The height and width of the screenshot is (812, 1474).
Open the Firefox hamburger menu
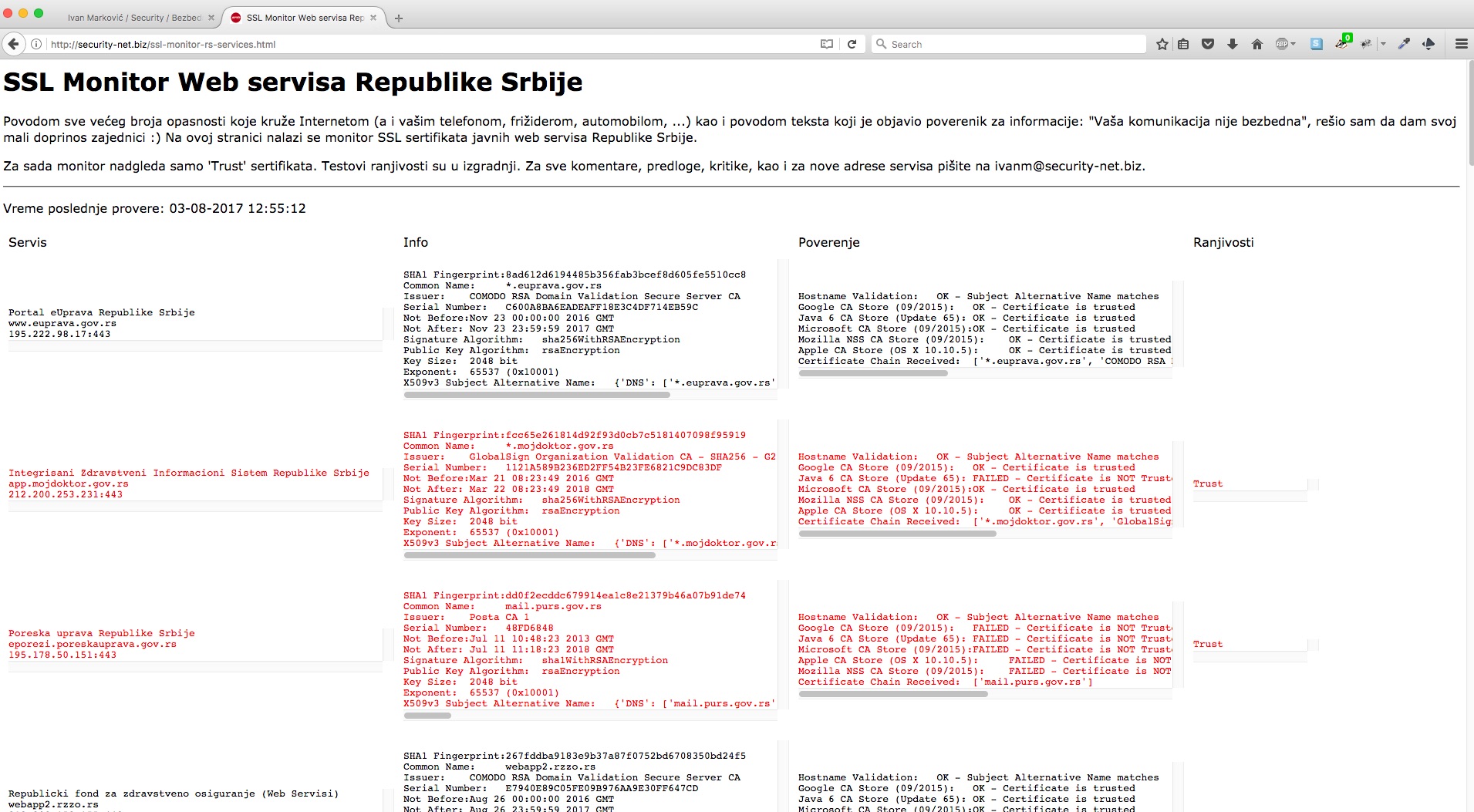click(x=1461, y=44)
